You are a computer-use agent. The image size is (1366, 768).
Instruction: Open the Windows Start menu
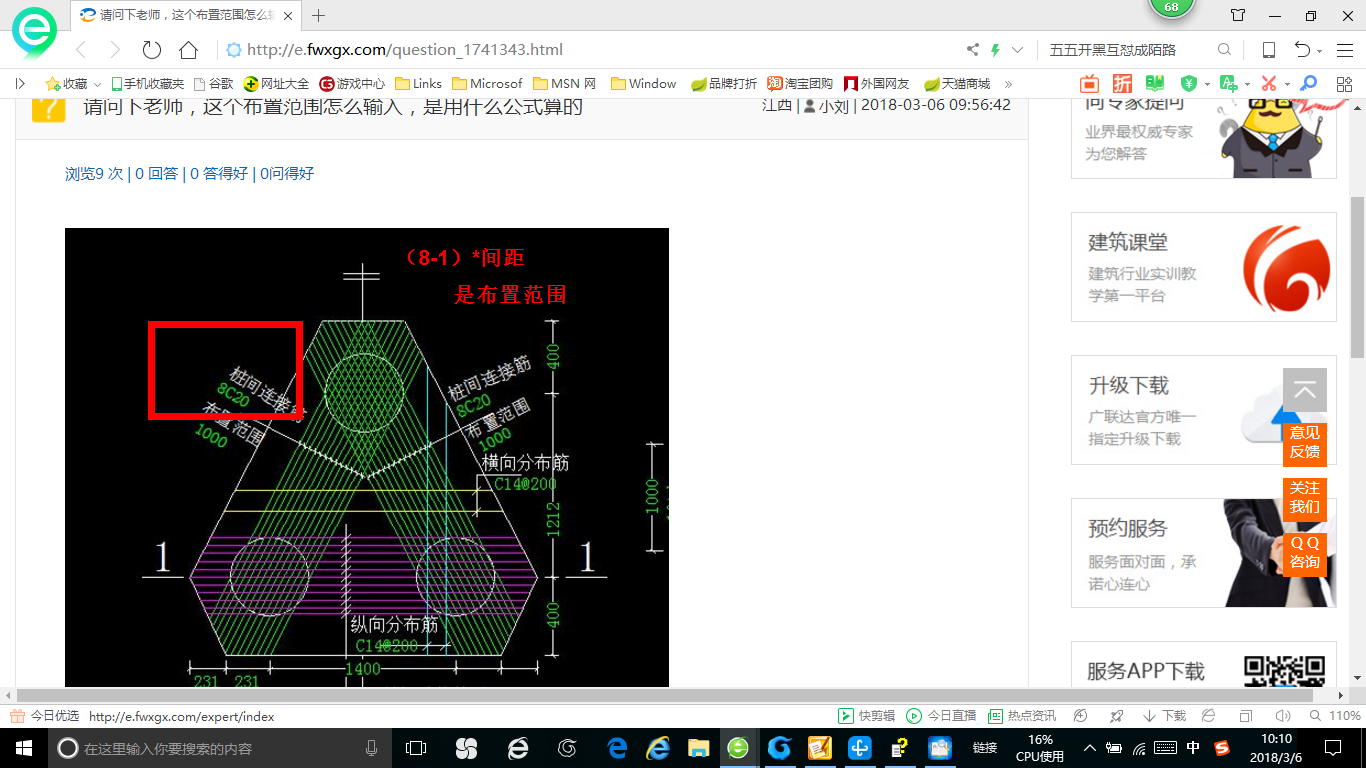click(23, 748)
